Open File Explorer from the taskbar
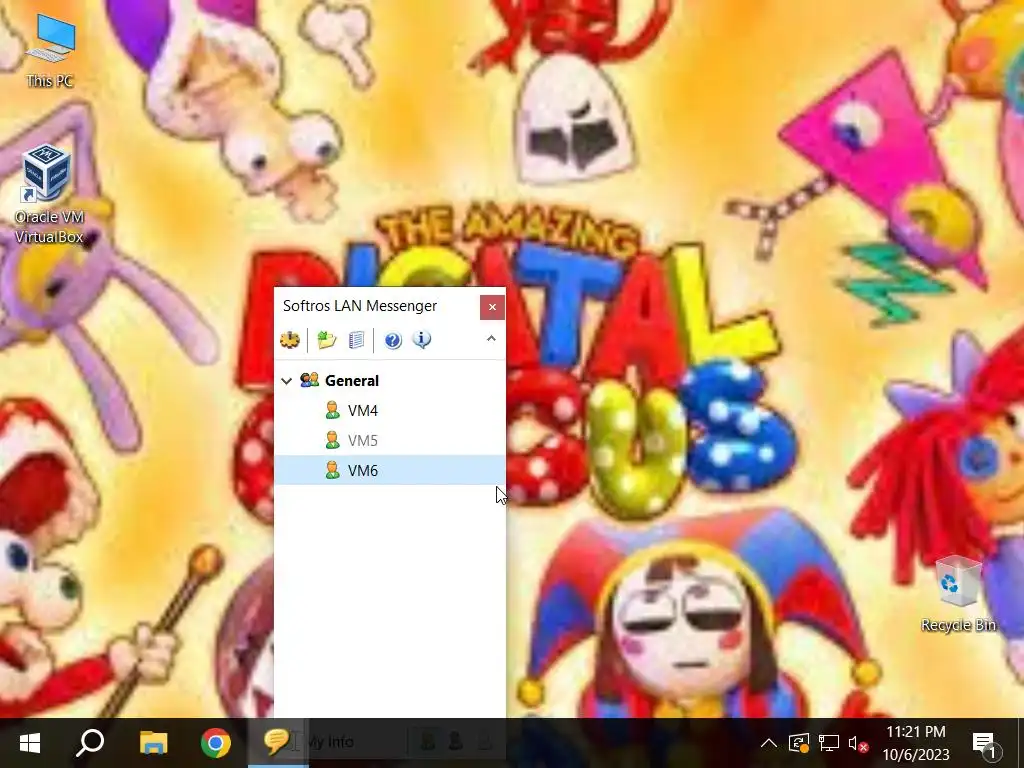This screenshot has width=1024, height=768. (153, 743)
